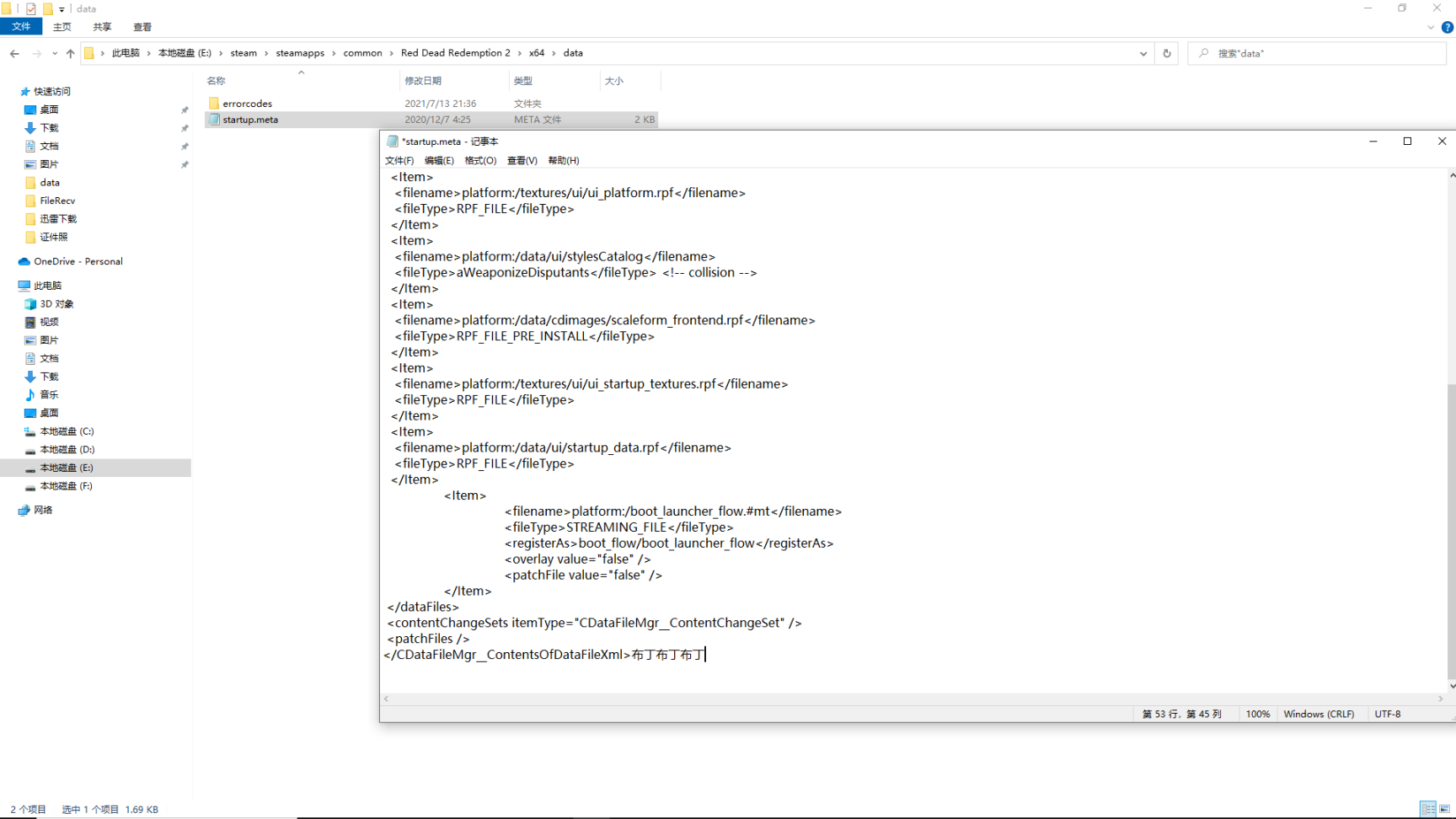Sort files by 名称 column header

coord(217,81)
